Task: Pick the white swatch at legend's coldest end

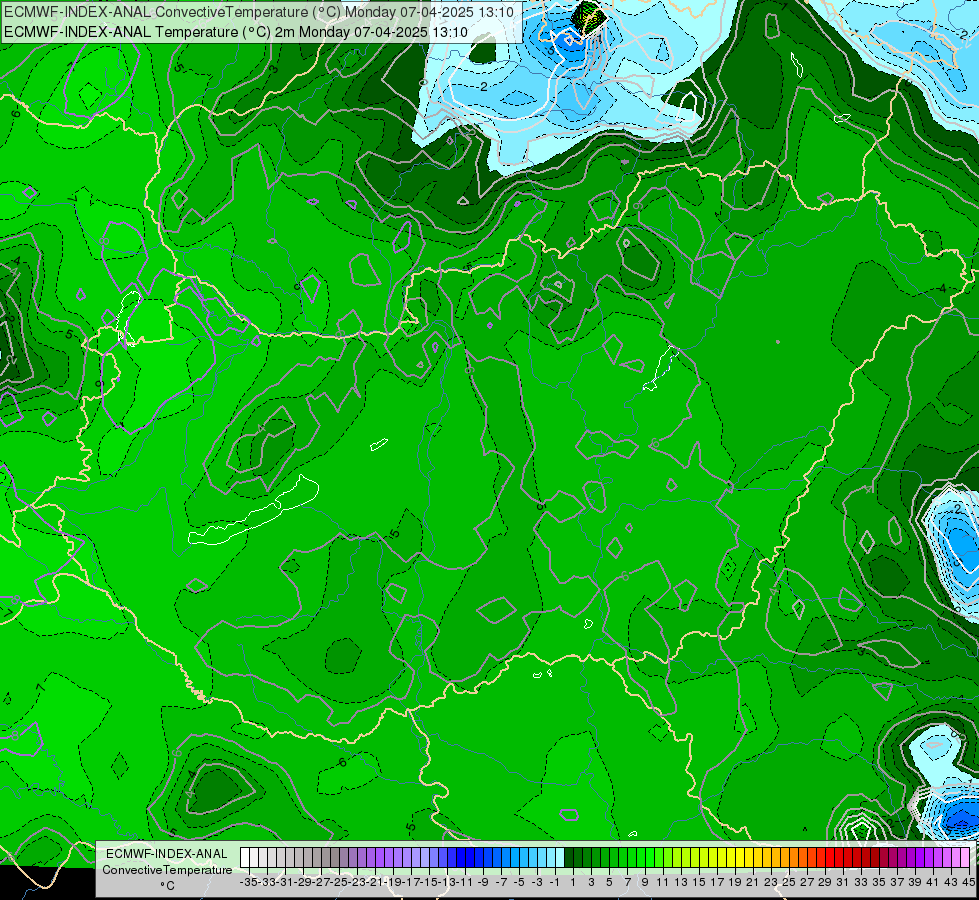Action: pos(245,858)
